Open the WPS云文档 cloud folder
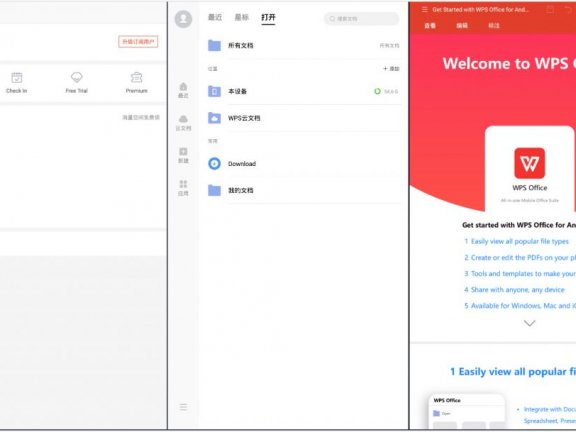Screen dimensions: 576x432 click(304, 118)
